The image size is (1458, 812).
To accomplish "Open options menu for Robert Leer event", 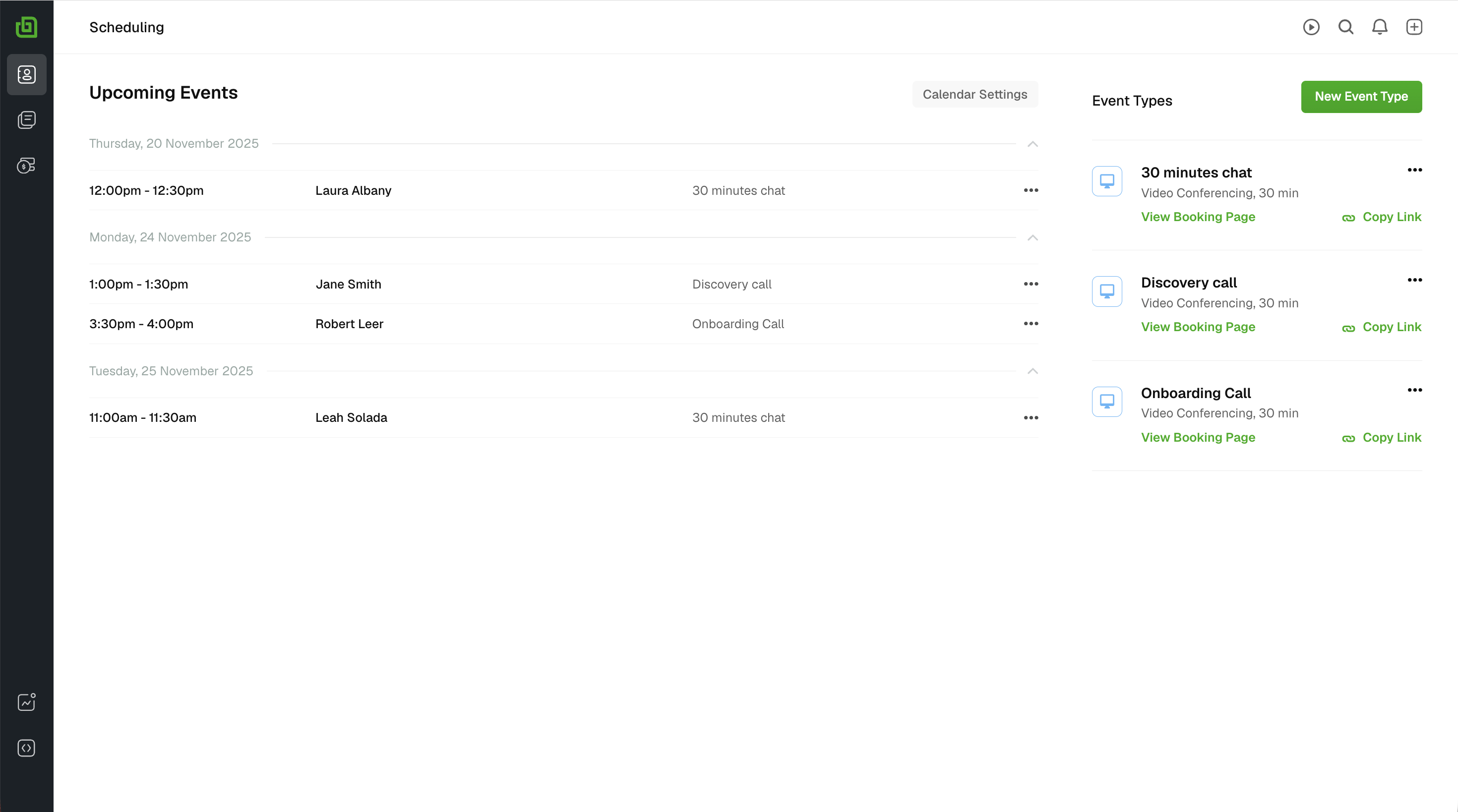I will click(x=1031, y=324).
